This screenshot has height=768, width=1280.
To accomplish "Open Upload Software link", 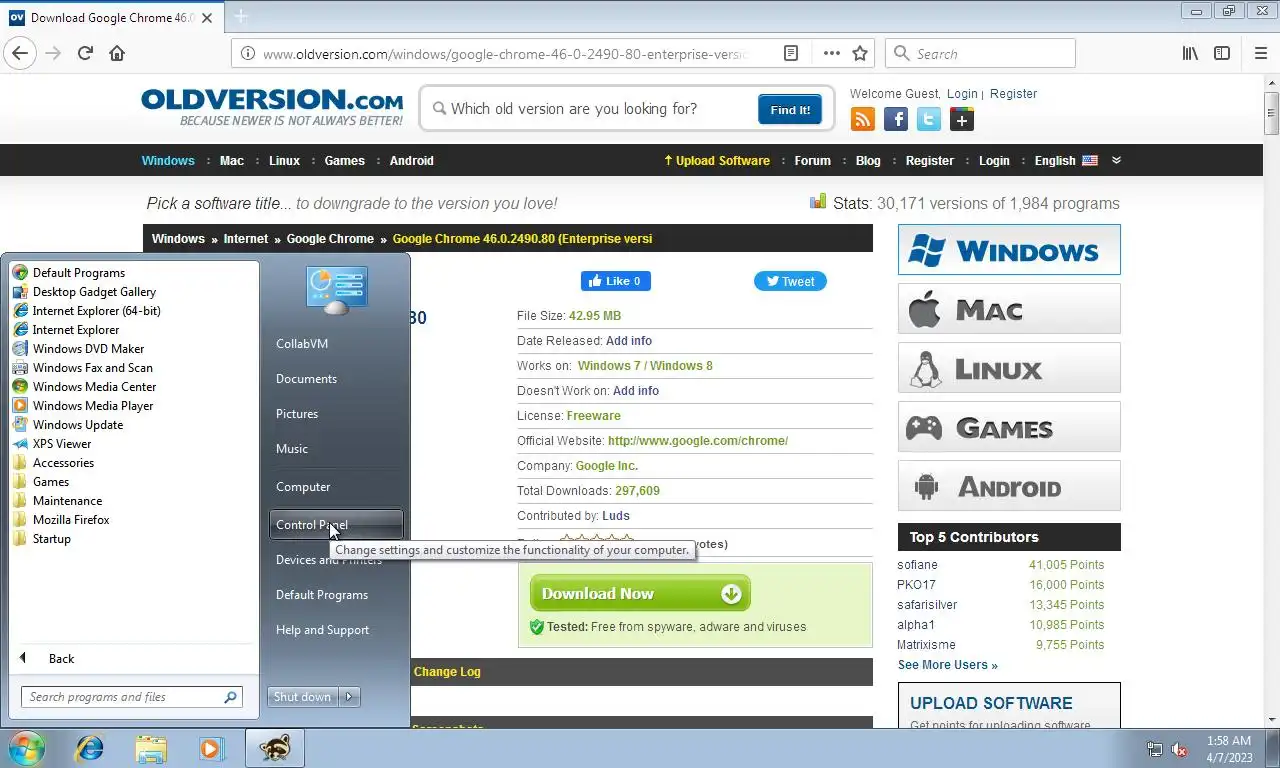I will (x=717, y=160).
